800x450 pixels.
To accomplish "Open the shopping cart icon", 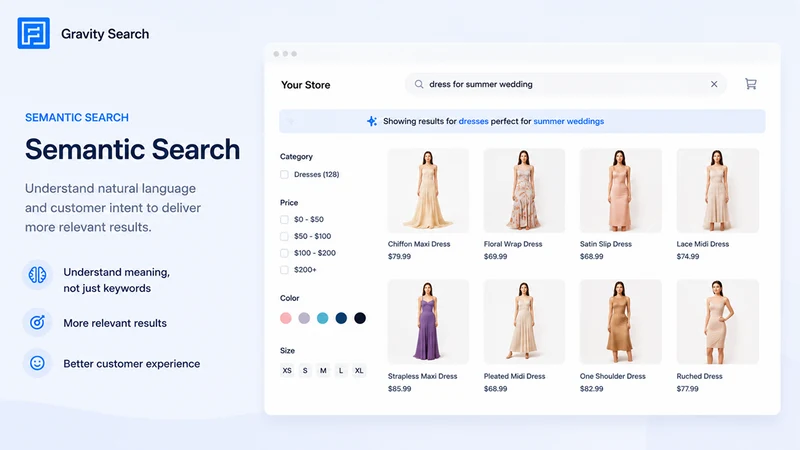I will (751, 84).
